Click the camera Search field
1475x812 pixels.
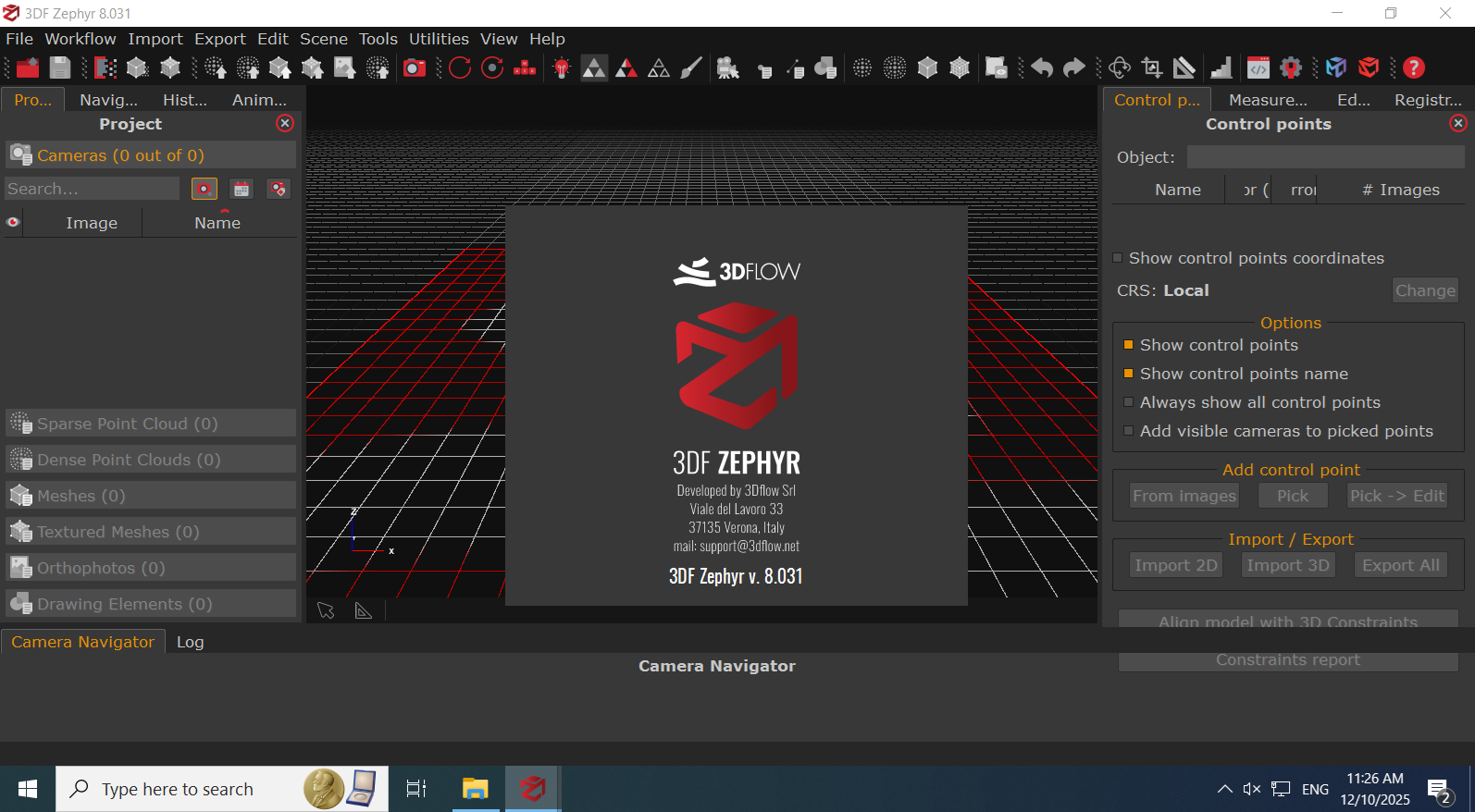pyautogui.click(x=93, y=189)
